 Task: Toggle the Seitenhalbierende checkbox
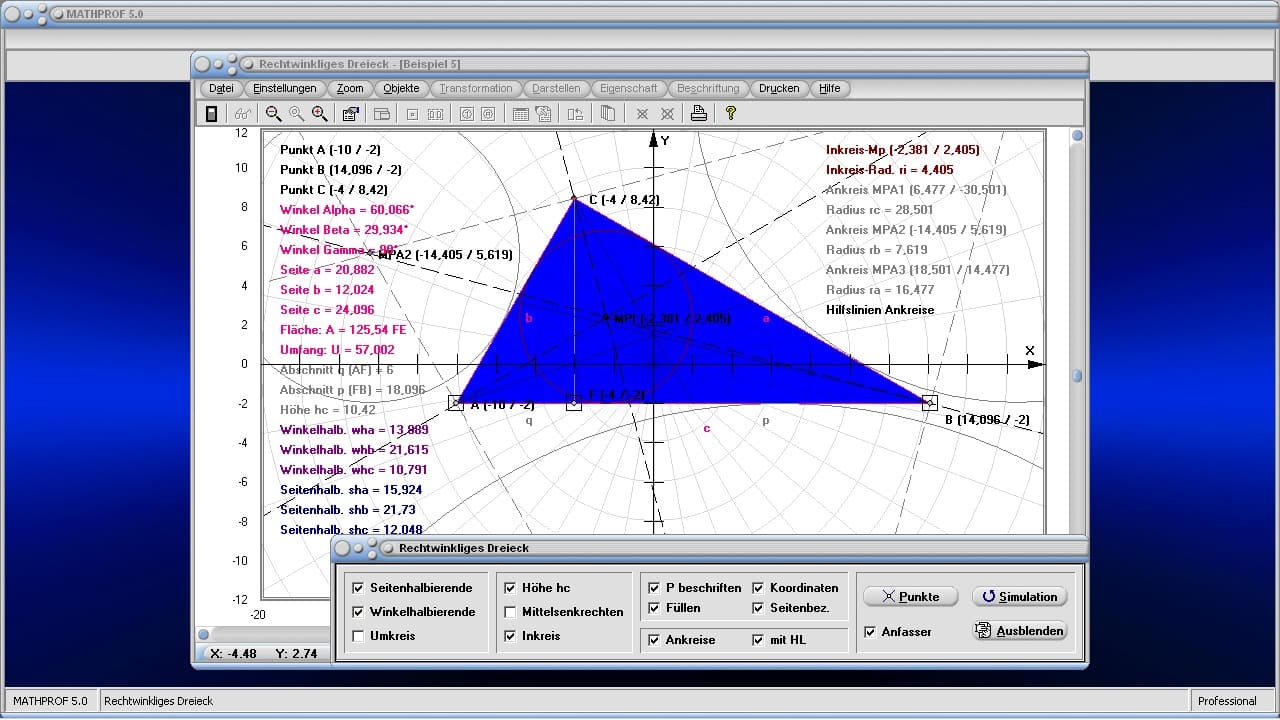(x=359, y=588)
